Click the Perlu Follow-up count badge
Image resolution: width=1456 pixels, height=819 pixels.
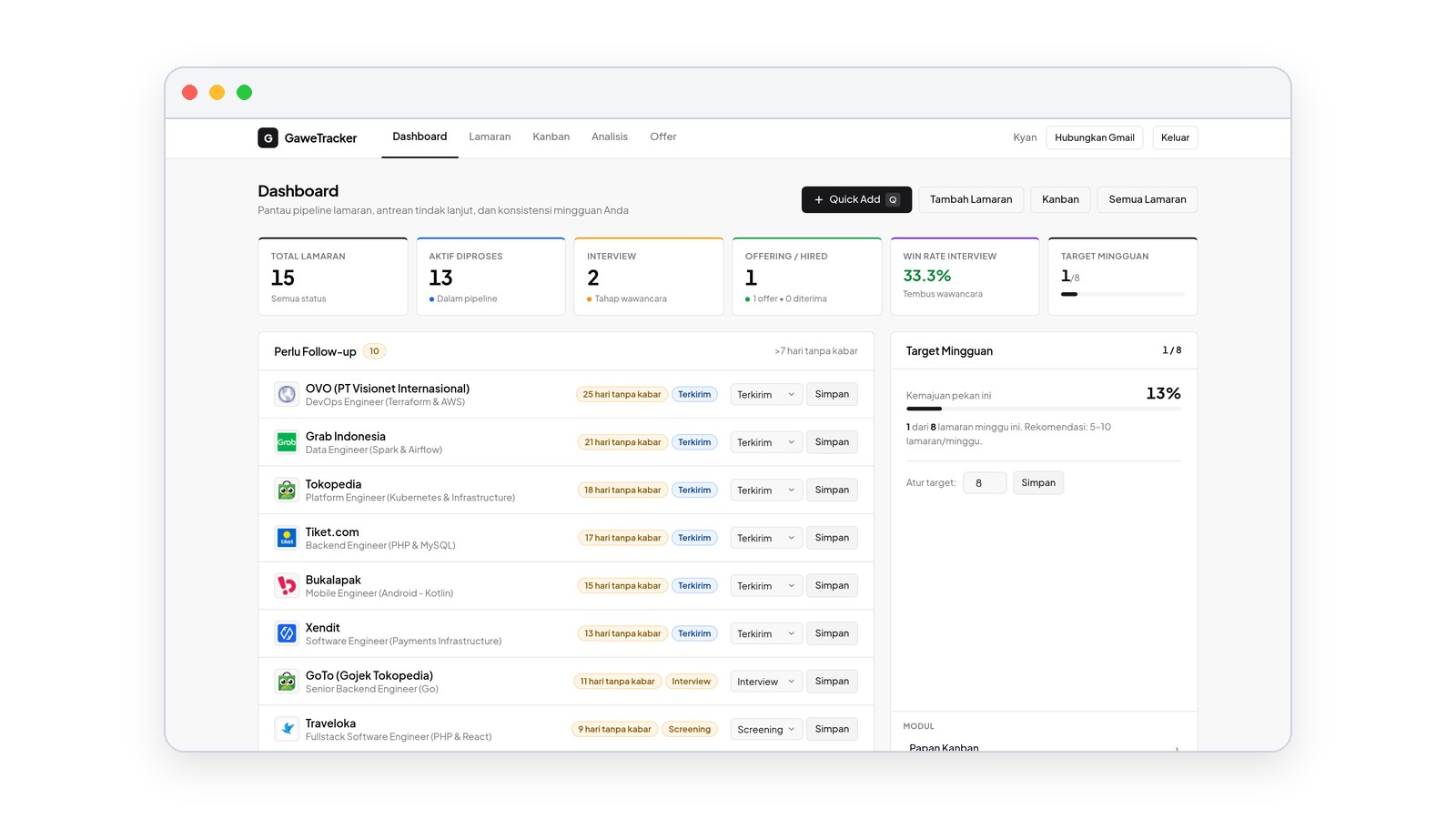tap(374, 351)
